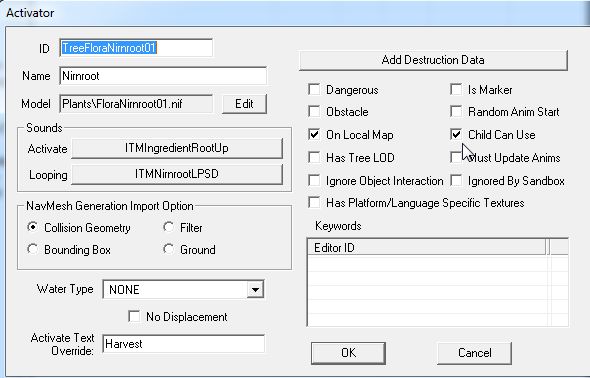Click the Edit button next to Model
This screenshot has width=590, height=378.
point(244,104)
